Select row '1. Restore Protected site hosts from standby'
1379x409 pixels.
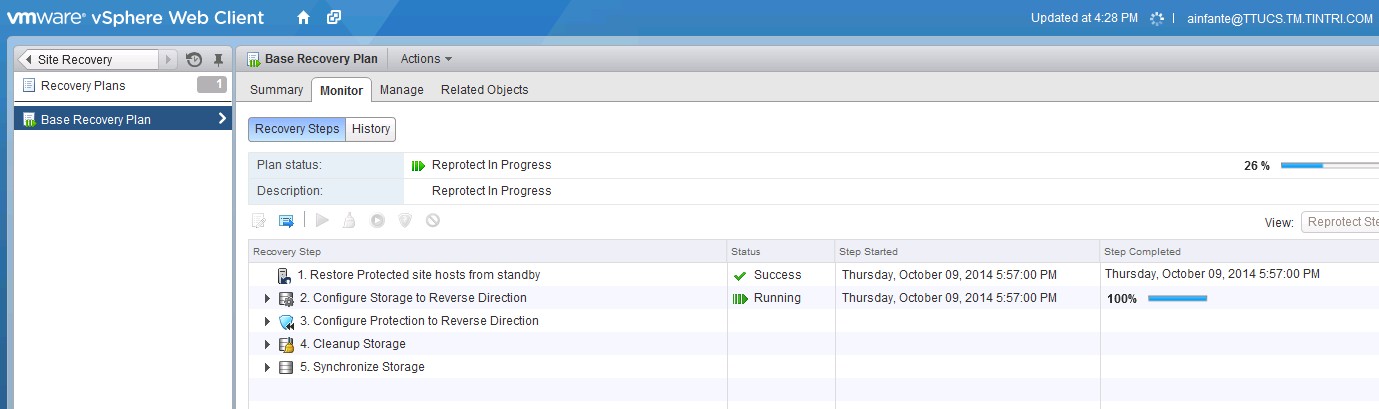(x=813, y=275)
